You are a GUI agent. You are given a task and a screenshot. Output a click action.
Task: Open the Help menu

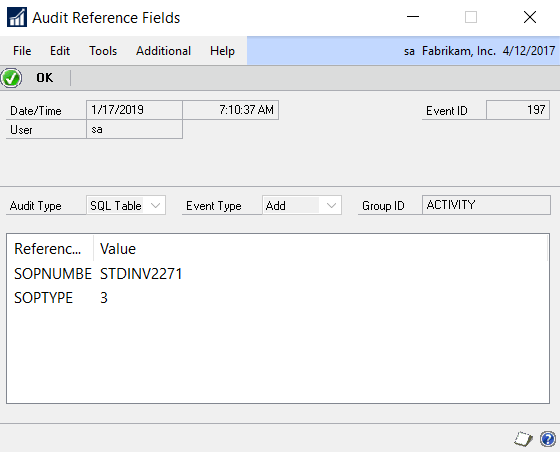tap(222, 51)
